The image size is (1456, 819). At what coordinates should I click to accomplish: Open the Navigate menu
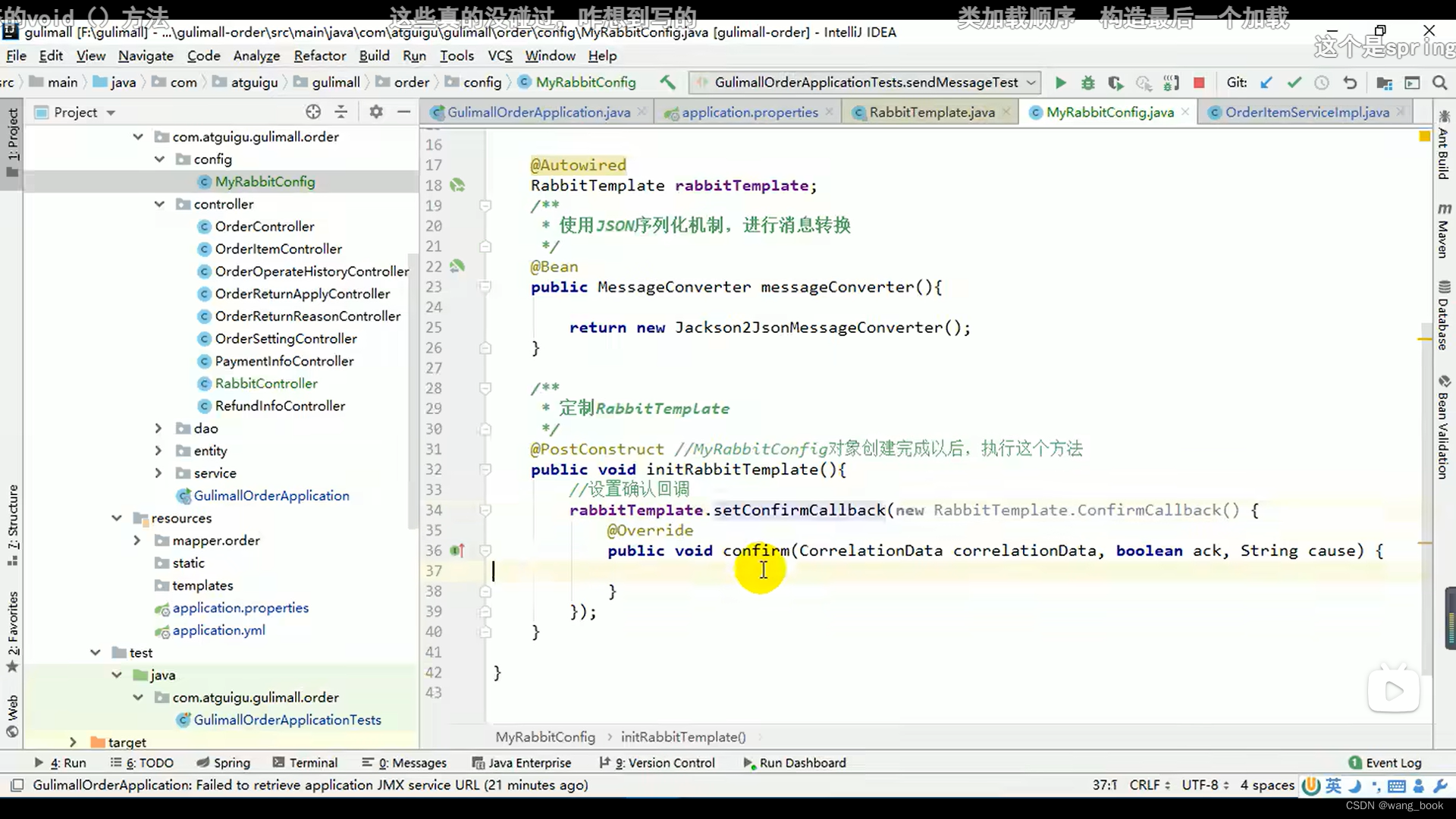(146, 55)
